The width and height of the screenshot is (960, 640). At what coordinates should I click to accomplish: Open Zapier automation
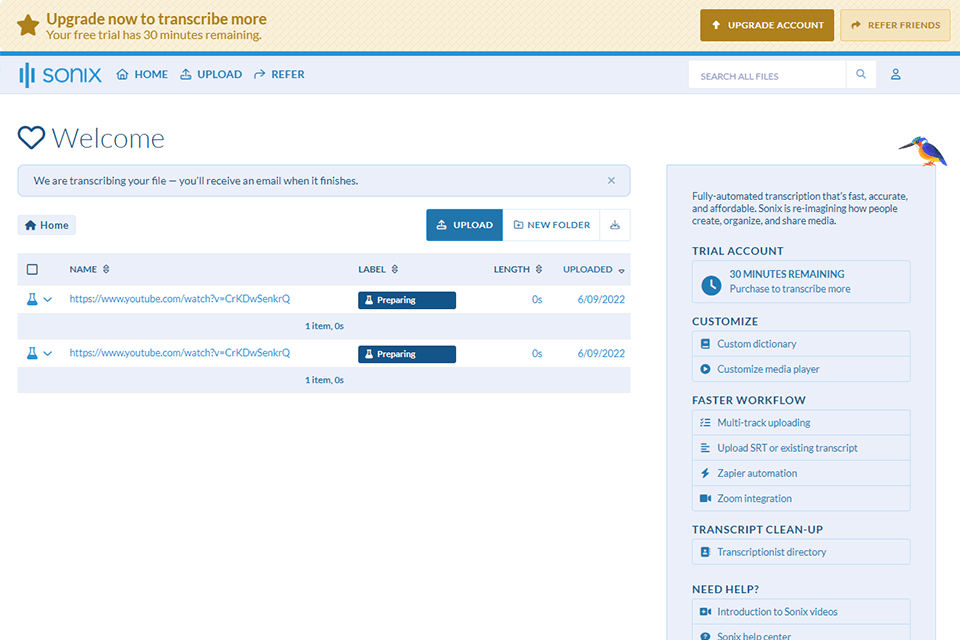tap(801, 473)
